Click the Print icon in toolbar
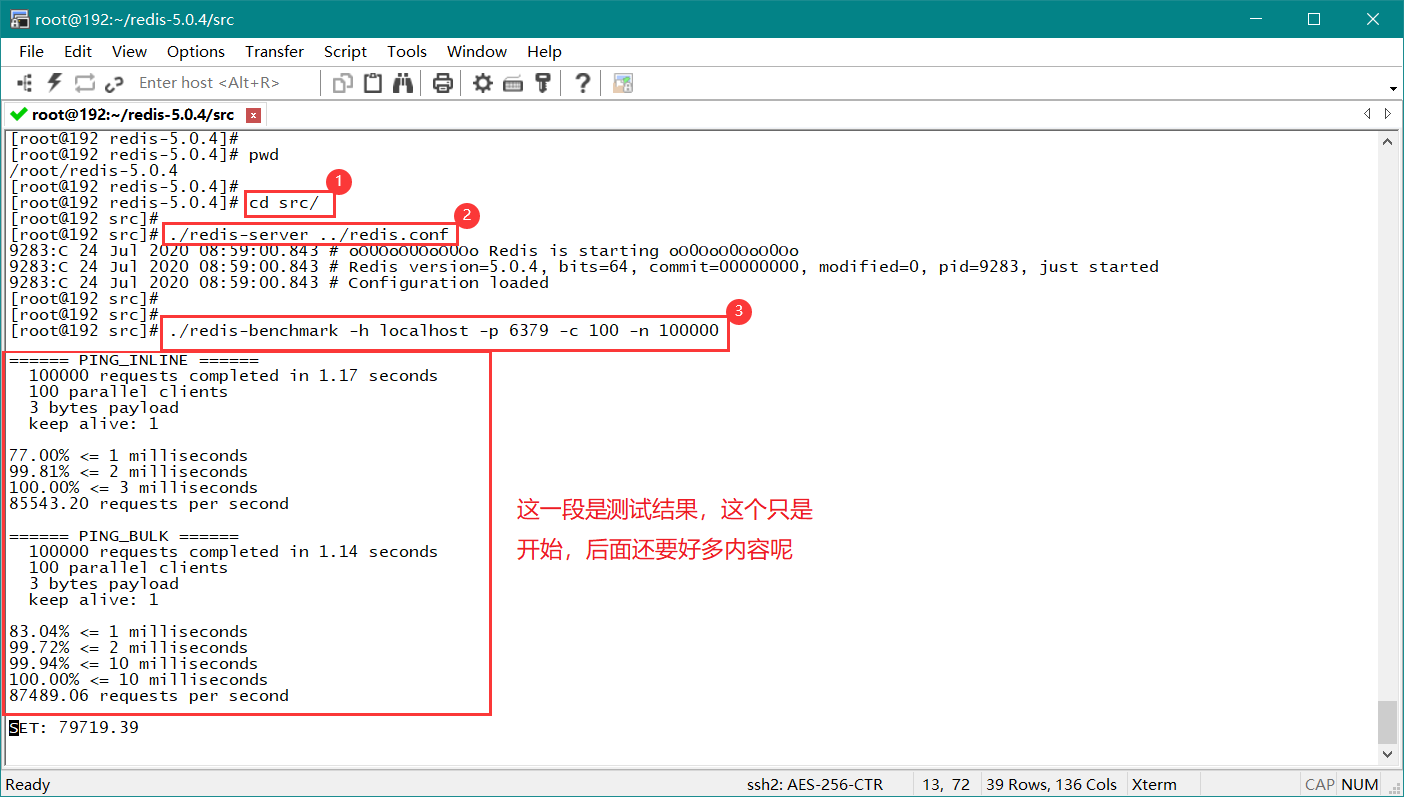 tap(443, 83)
